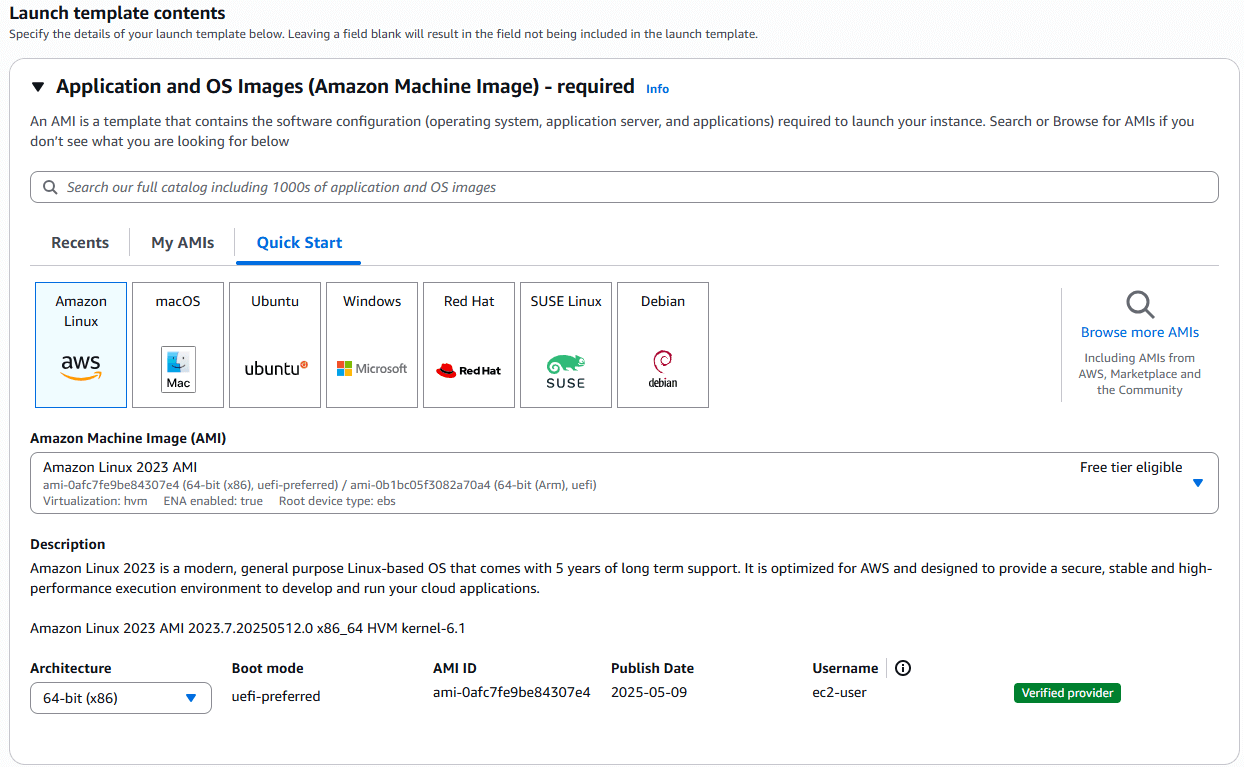Switch to the Recents tab

point(80,243)
